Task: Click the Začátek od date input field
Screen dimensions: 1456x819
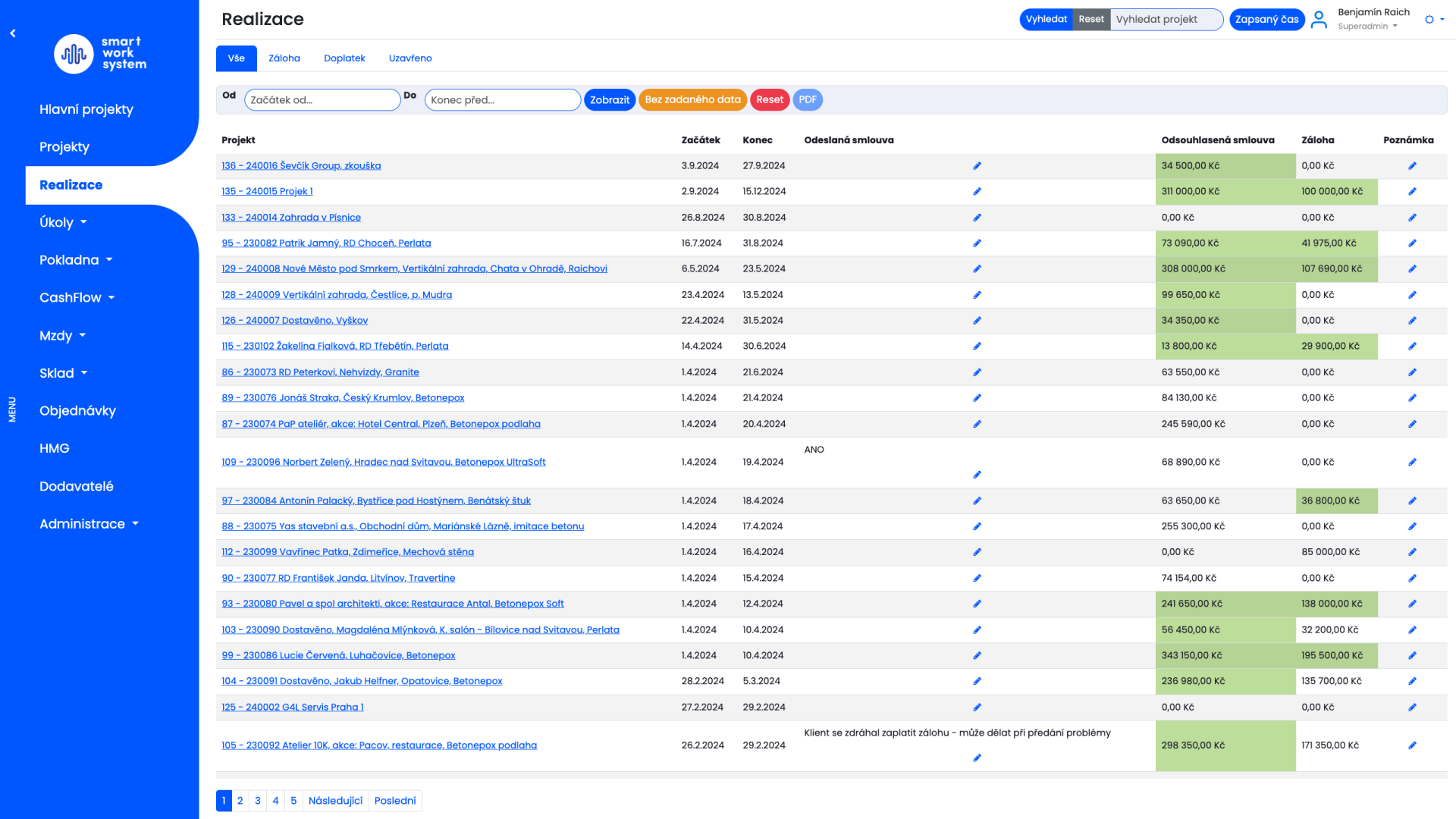Action: pyautogui.click(x=322, y=100)
